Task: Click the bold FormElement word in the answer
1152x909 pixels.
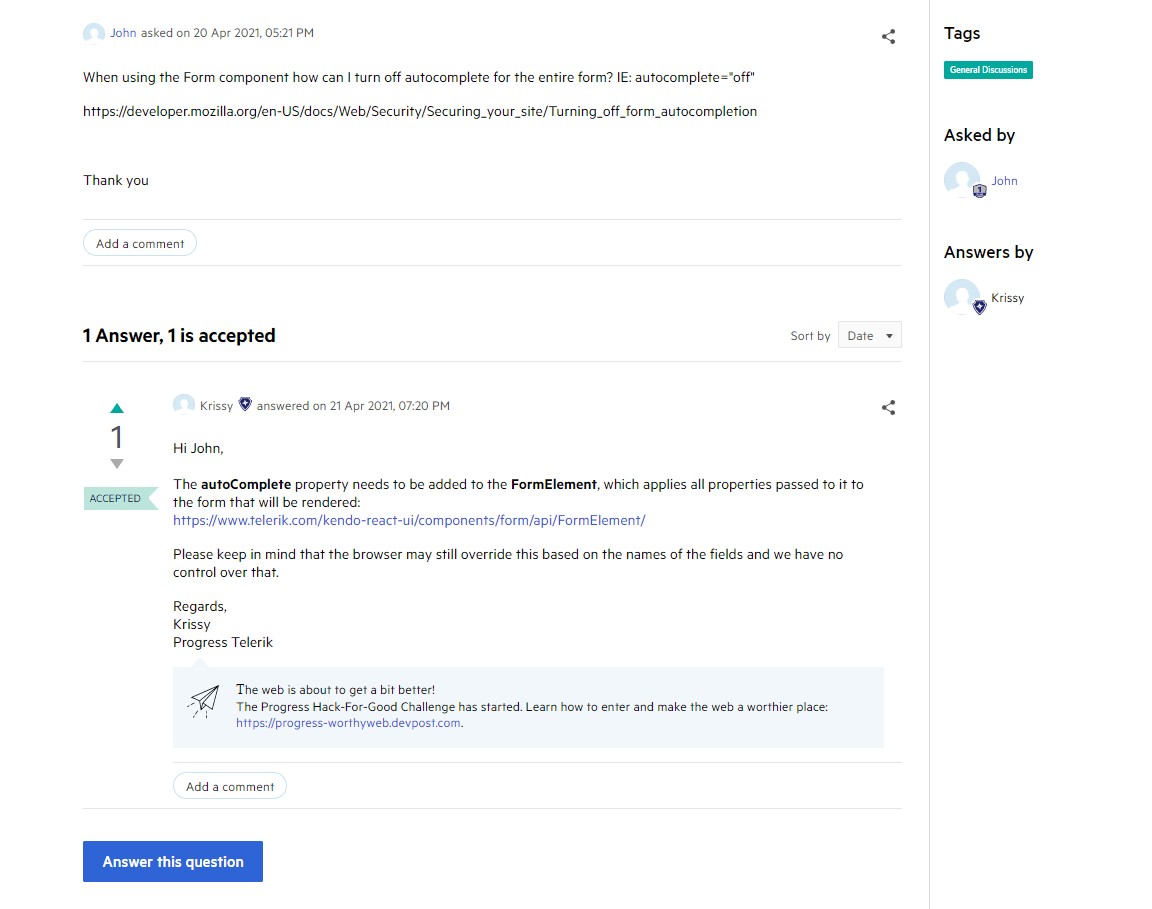Action: pos(553,484)
